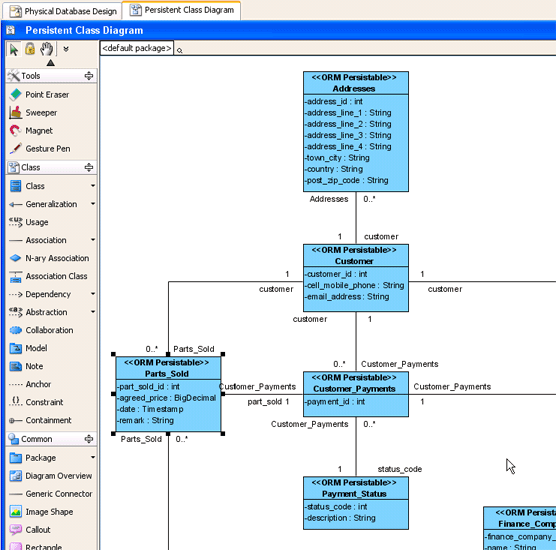Click the post_zip_code : String attribute
The width and height of the screenshot is (556, 550).
(347, 180)
